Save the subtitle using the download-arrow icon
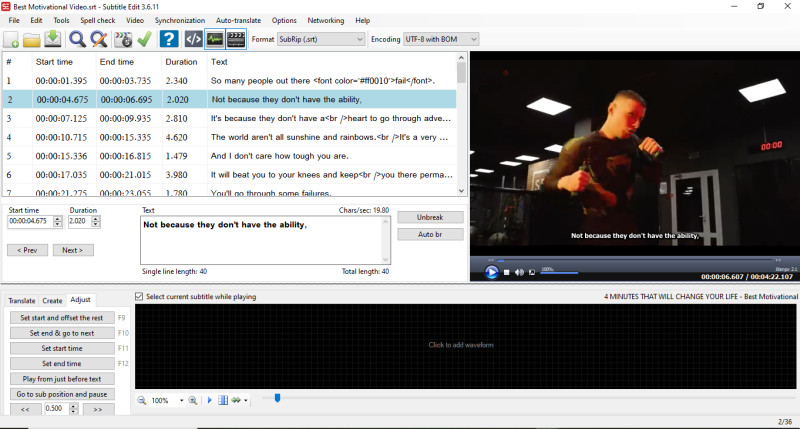This screenshot has width=800, height=429. [53, 40]
